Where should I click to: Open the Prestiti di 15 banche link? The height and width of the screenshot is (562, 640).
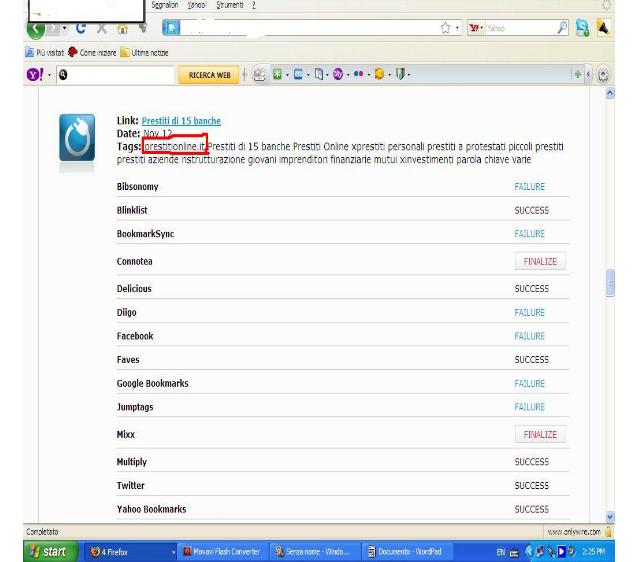click(181, 121)
